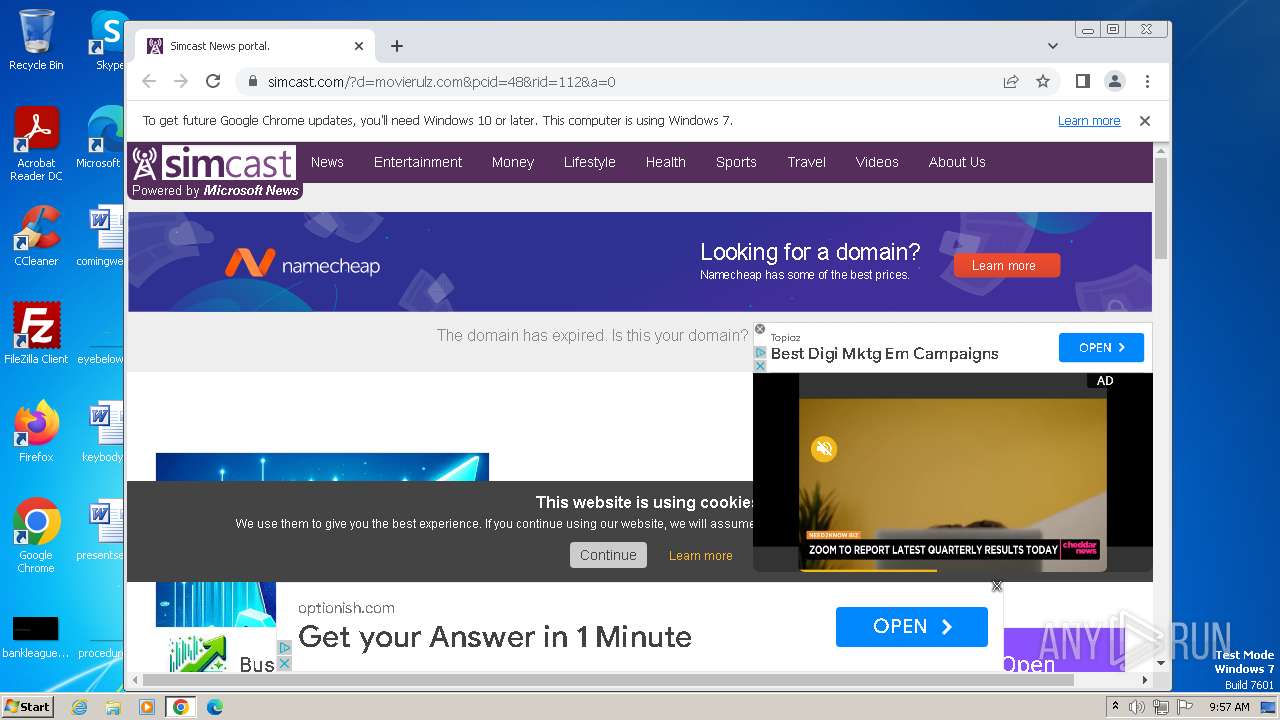Dismiss the Chrome update notification bar
Screen dimensions: 1280x720
pos(1145,121)
